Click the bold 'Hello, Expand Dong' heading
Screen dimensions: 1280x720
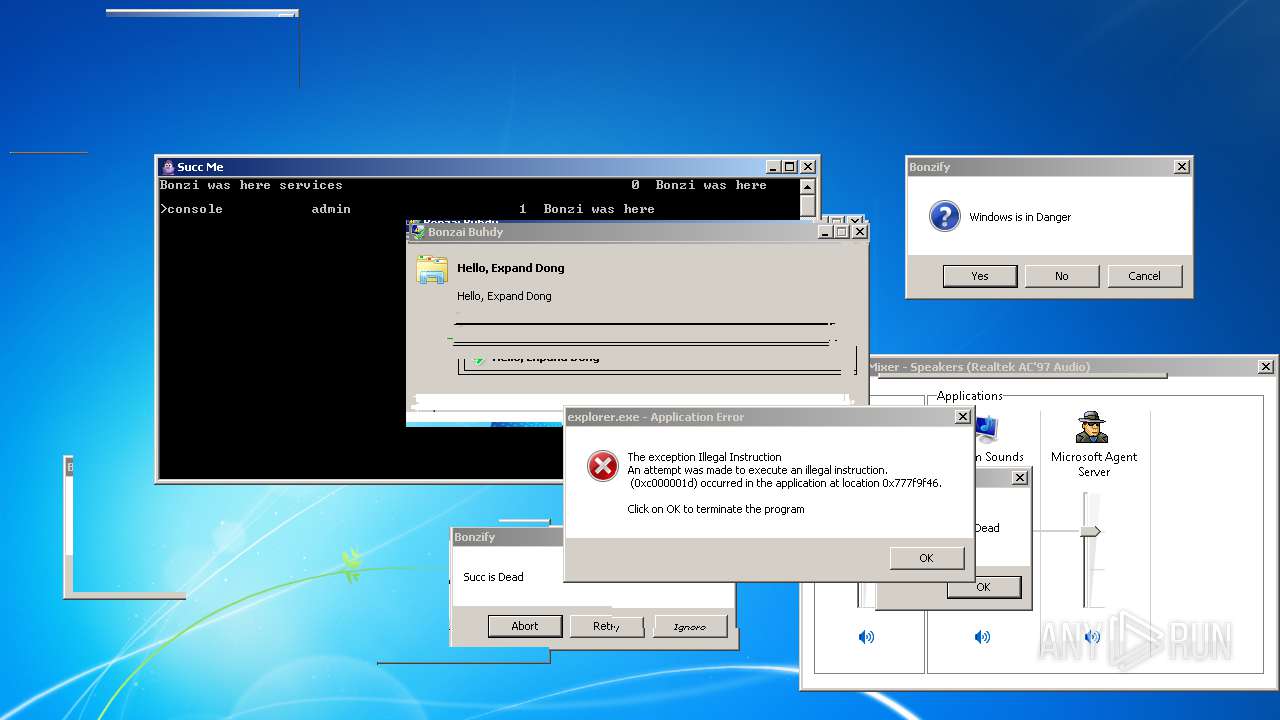coord(511,268)
